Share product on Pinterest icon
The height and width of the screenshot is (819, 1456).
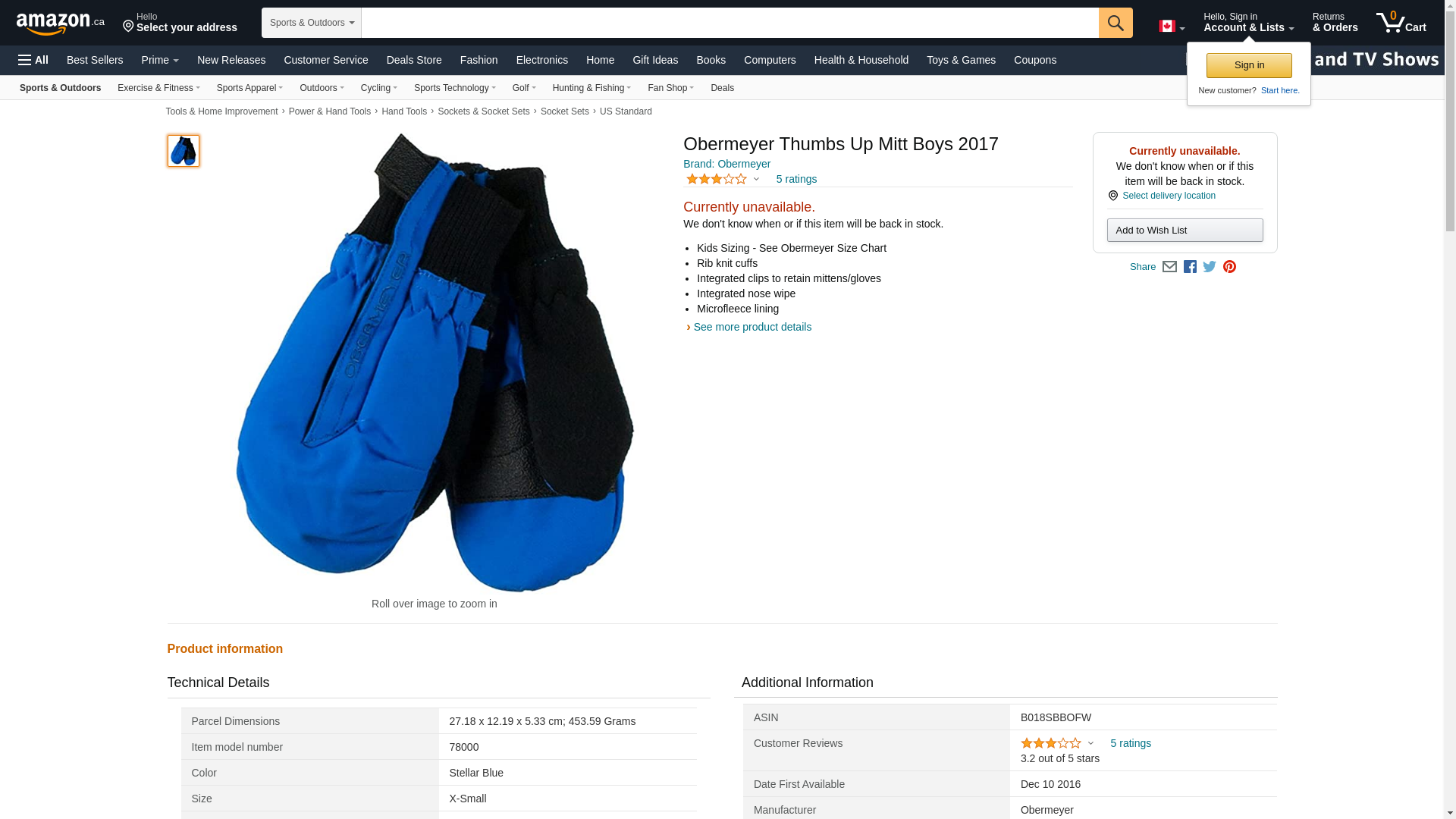point(1229,267)
